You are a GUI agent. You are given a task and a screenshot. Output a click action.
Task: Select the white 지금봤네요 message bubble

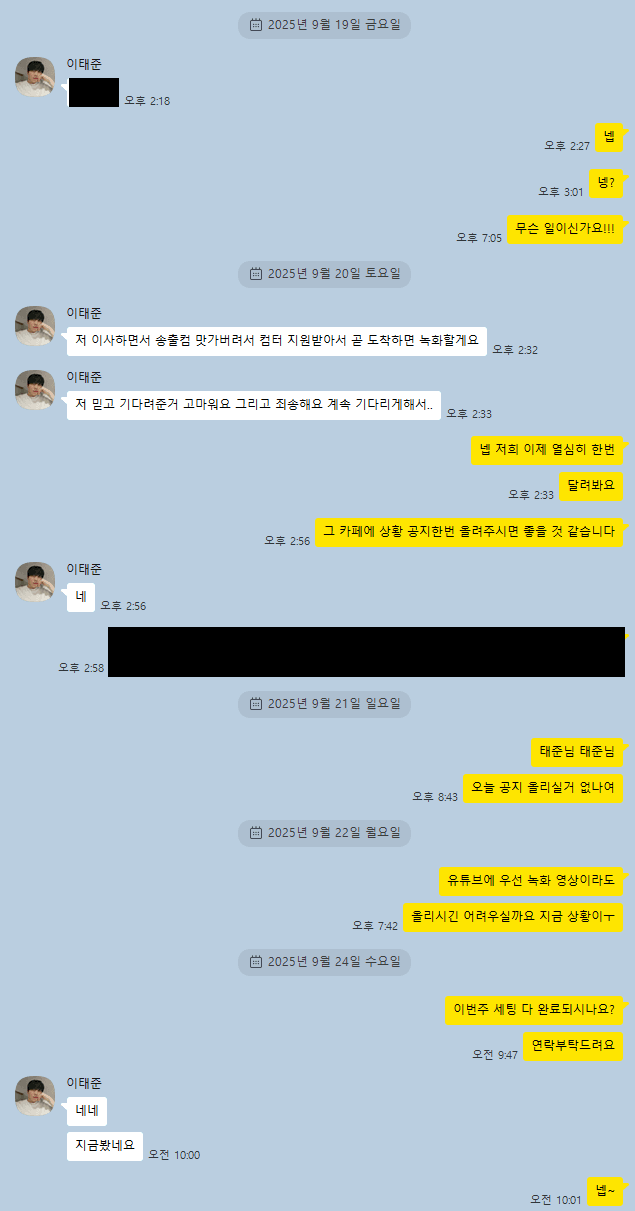105,1146
